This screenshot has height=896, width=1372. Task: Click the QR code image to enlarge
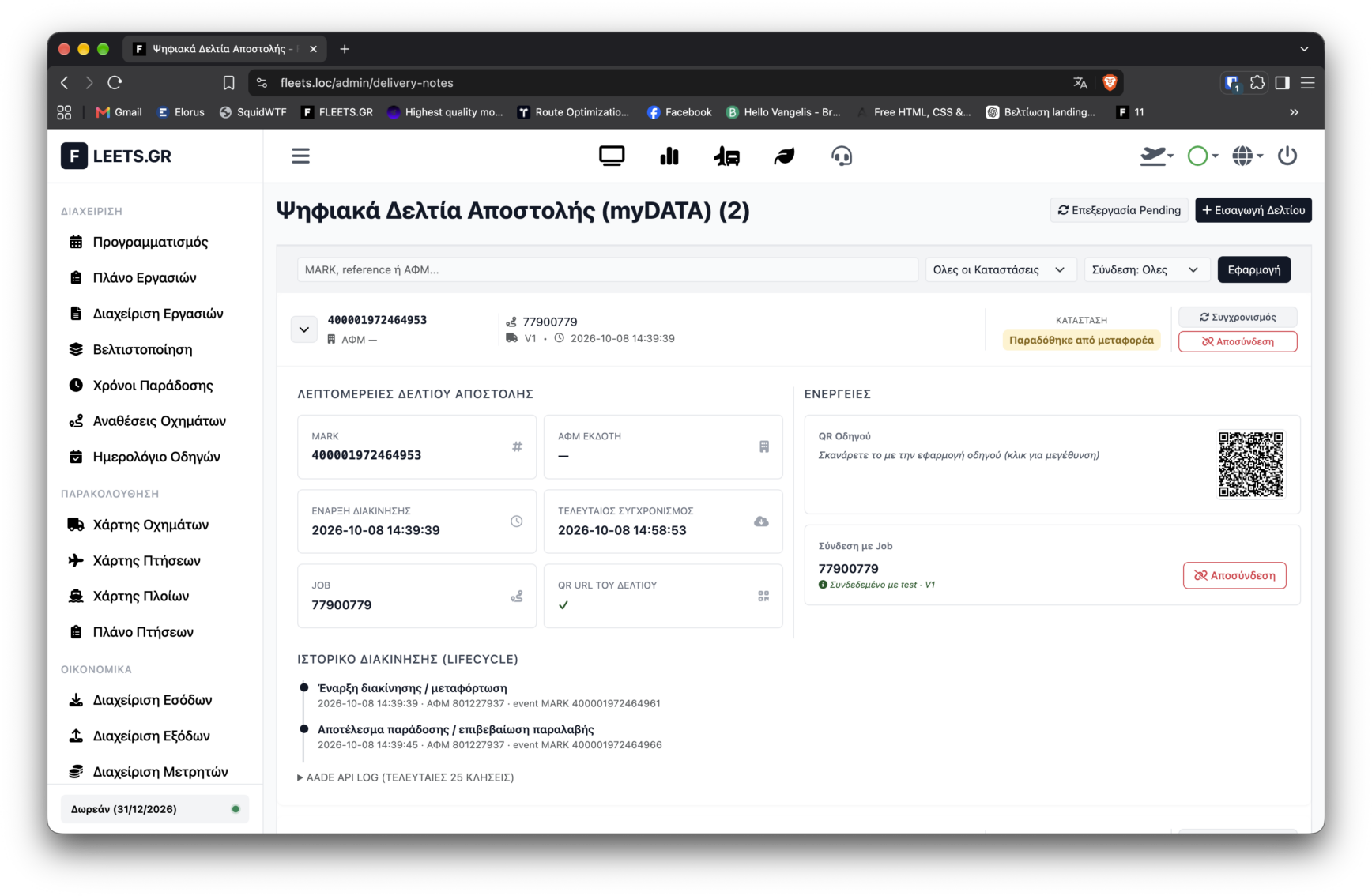[1250, 464]
